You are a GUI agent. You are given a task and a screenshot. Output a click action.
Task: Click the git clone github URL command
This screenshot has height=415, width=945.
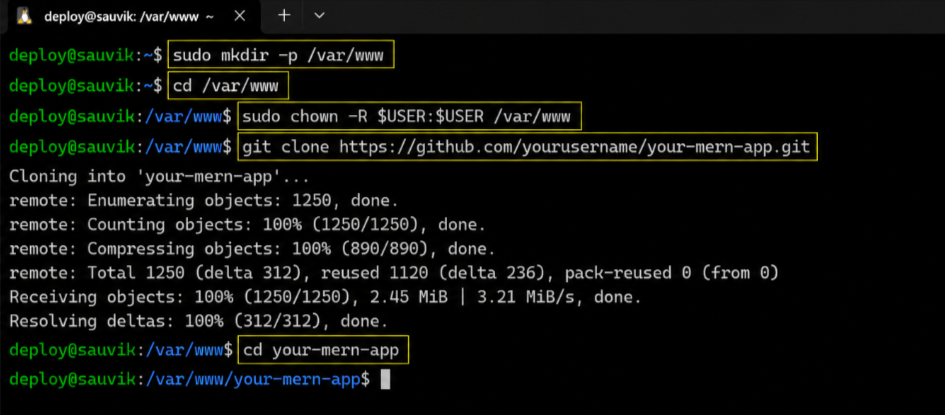[528, 147]
